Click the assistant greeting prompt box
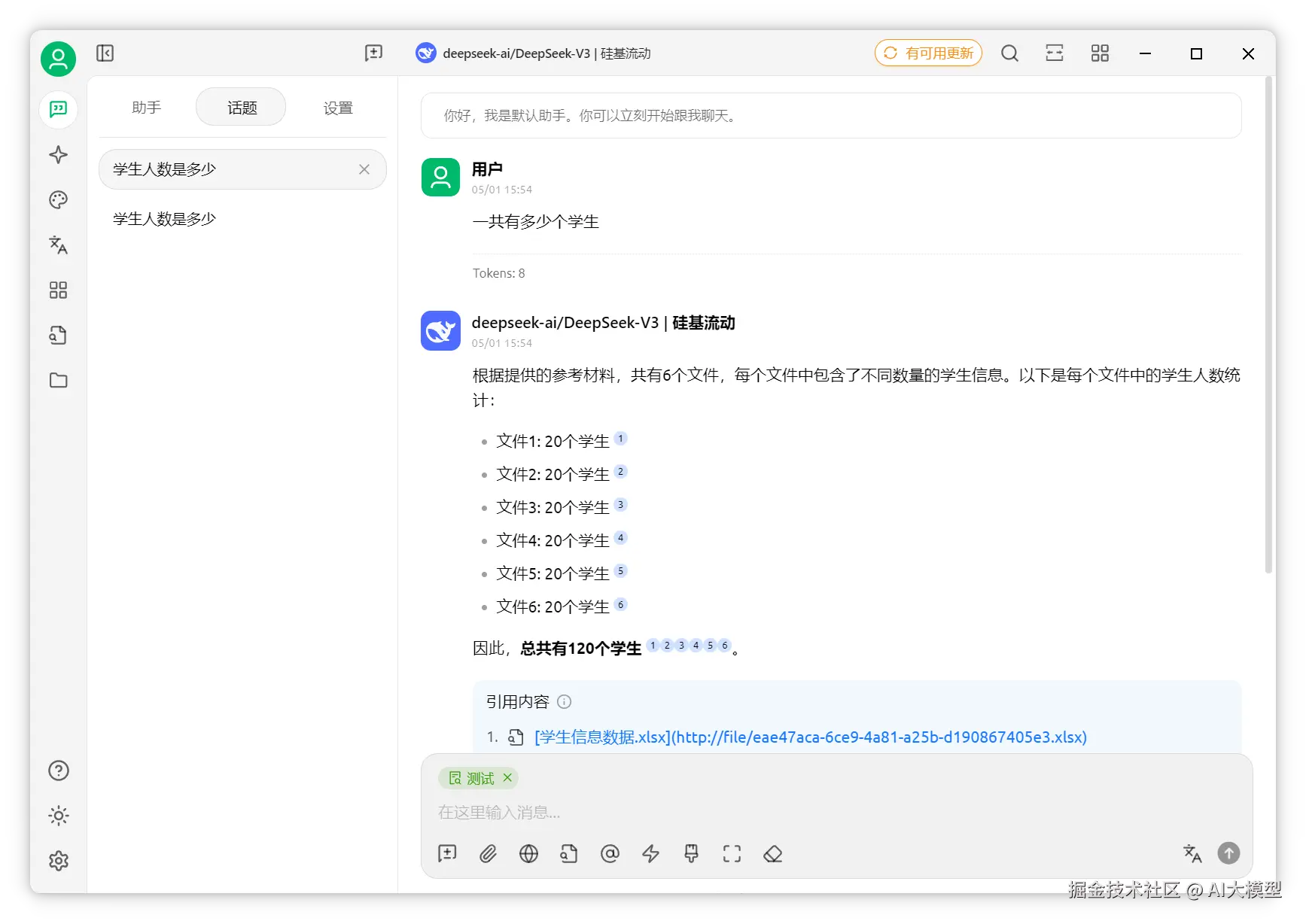Screen dimensions: 1306x924 tap(831, 115)
